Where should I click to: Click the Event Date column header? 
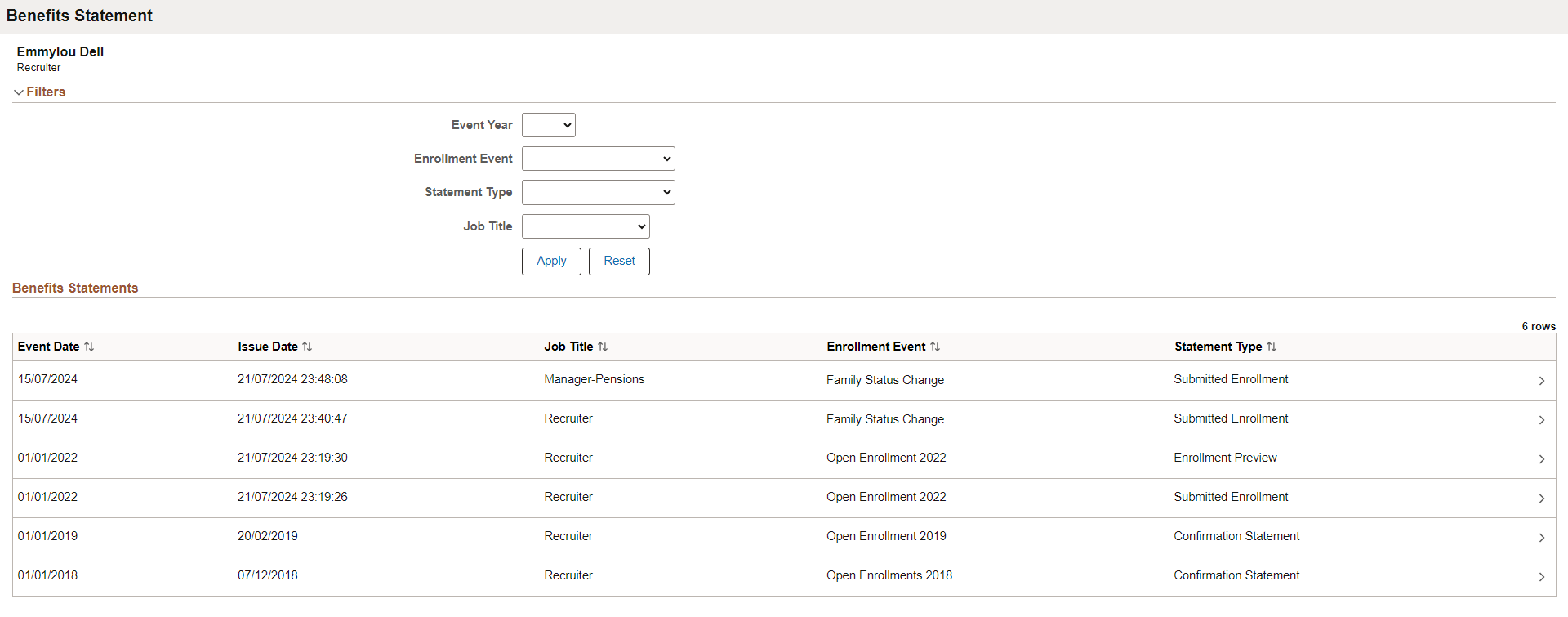point(49,347)
